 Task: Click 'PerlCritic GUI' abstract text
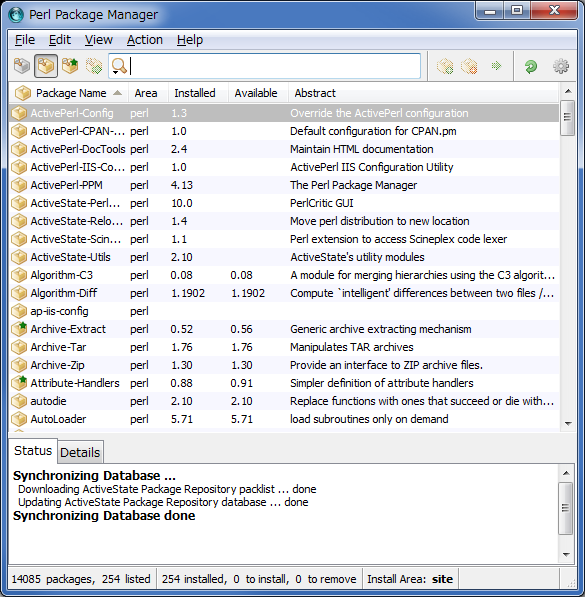coord(321,203)
